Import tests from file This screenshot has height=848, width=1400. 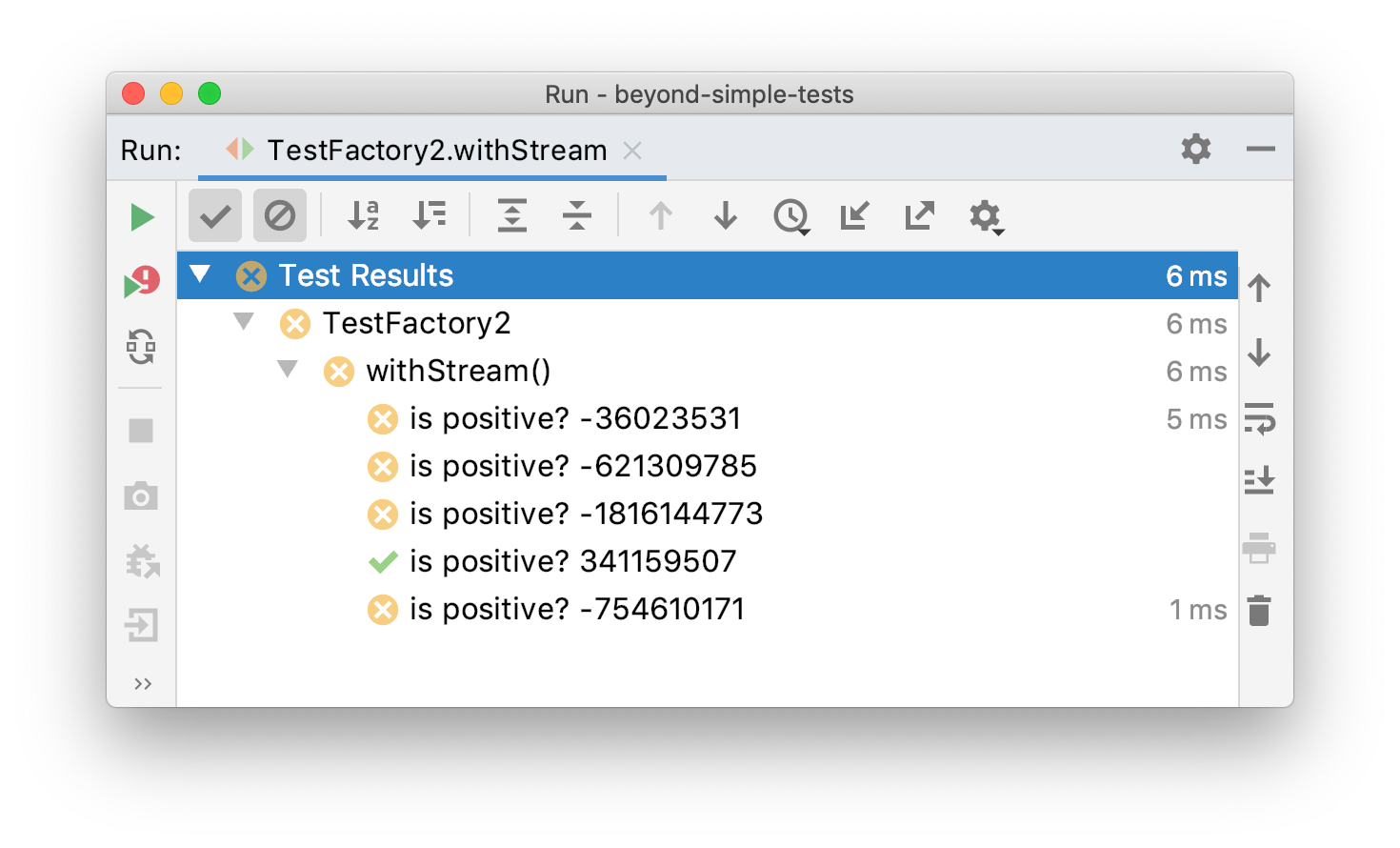tap(854, 216)
